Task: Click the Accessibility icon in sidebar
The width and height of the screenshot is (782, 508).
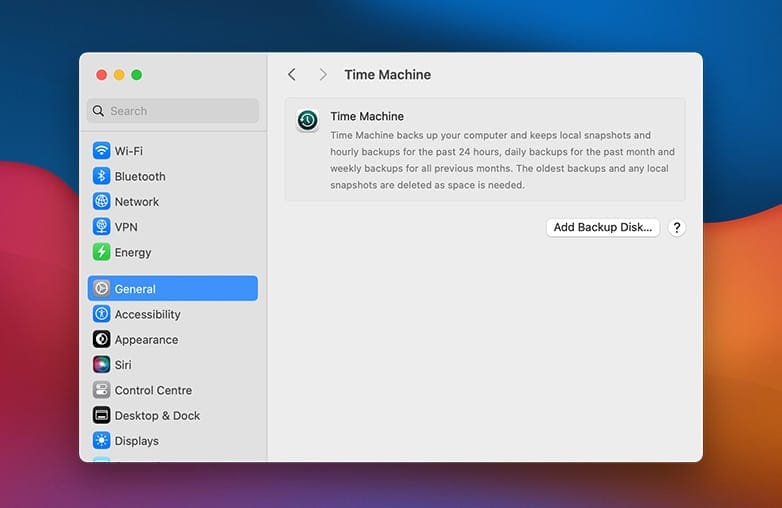Action: pyautogui.click(x=101, y=314)
